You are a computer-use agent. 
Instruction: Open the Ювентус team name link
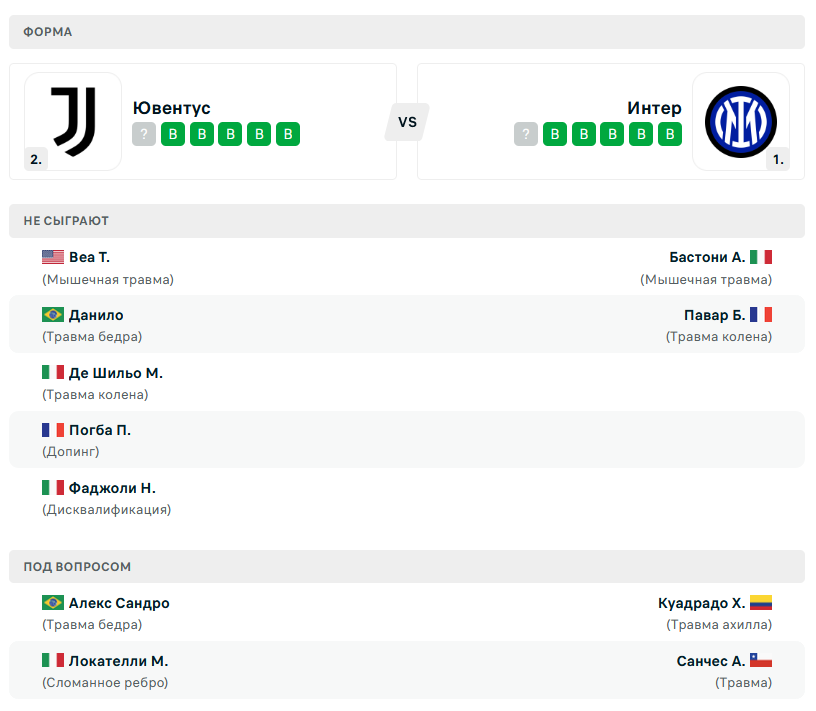click(x=172, y=108)
